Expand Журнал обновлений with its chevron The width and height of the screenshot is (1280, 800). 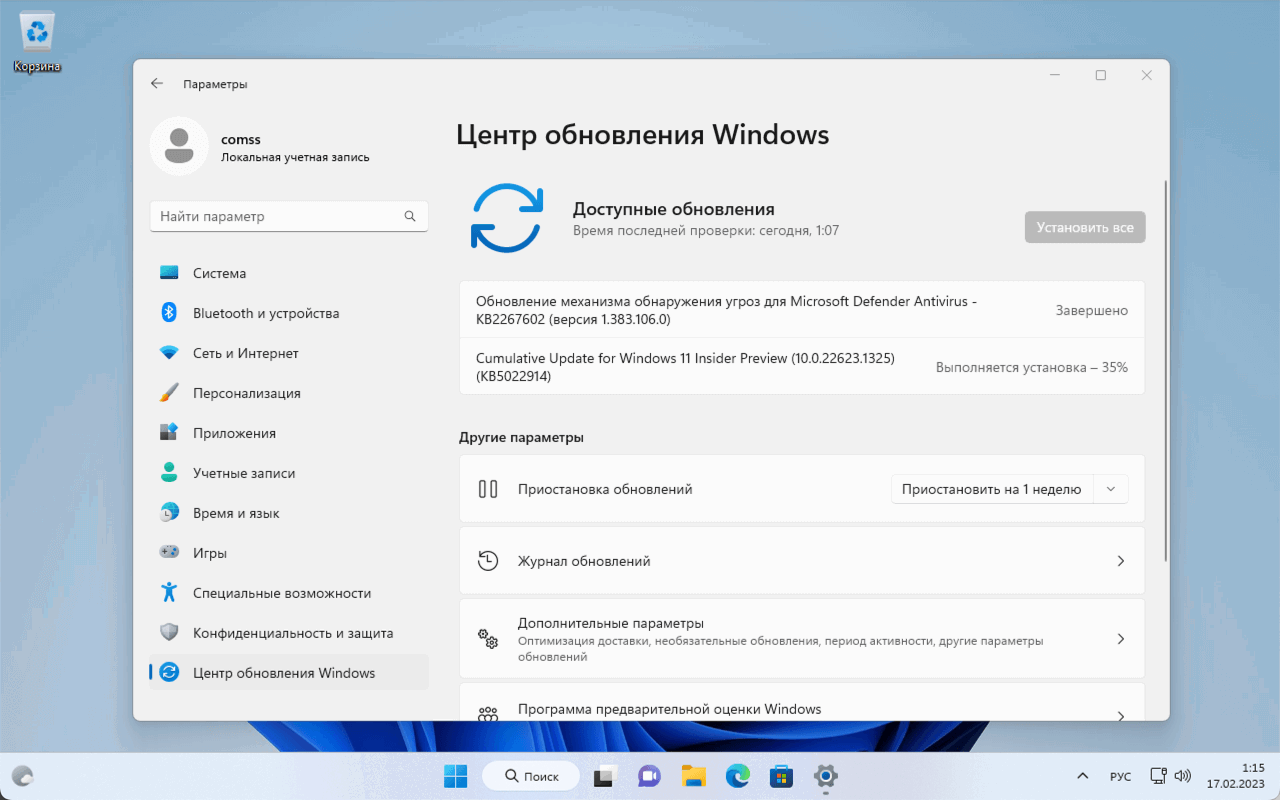coord(1121,561)
